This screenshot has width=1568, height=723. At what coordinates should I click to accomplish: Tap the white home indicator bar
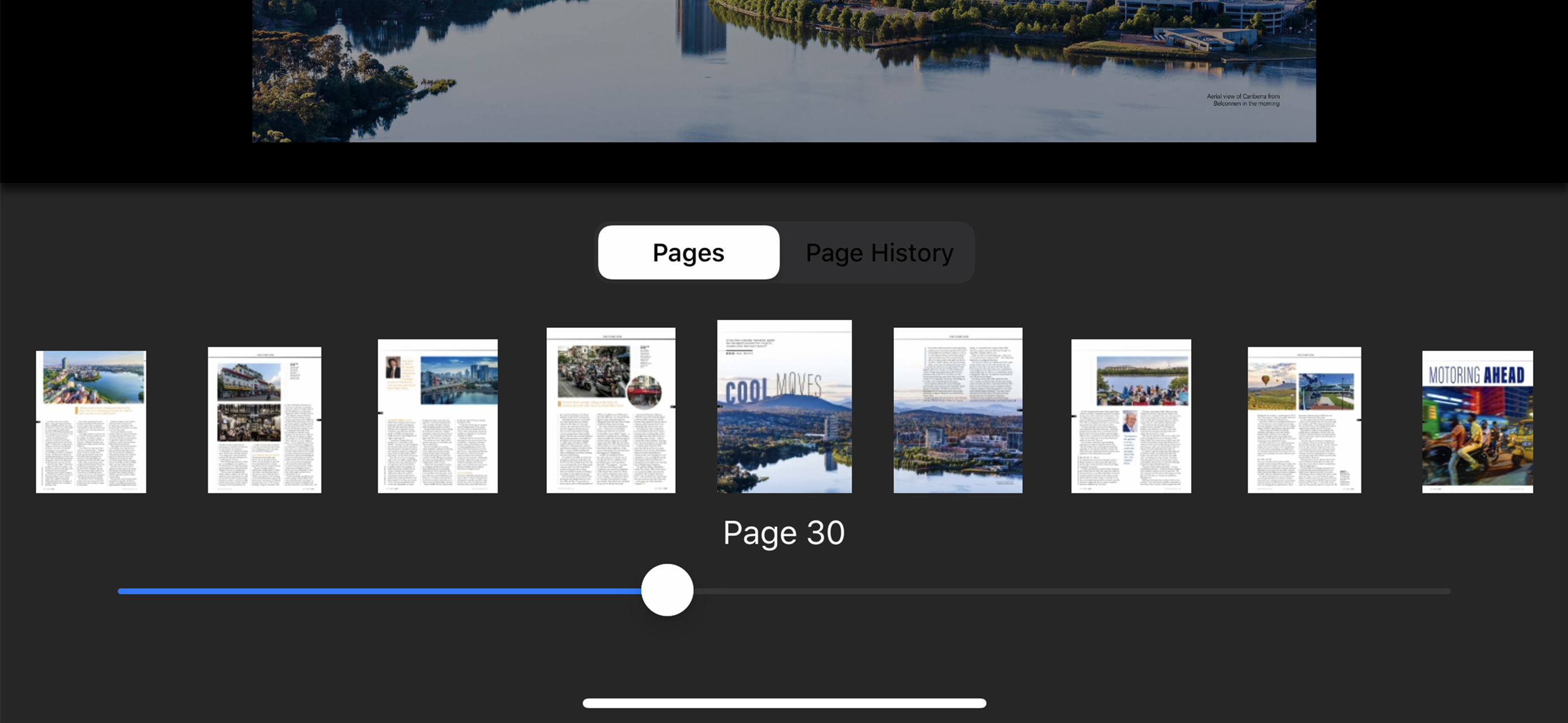(x=784, y=703)
